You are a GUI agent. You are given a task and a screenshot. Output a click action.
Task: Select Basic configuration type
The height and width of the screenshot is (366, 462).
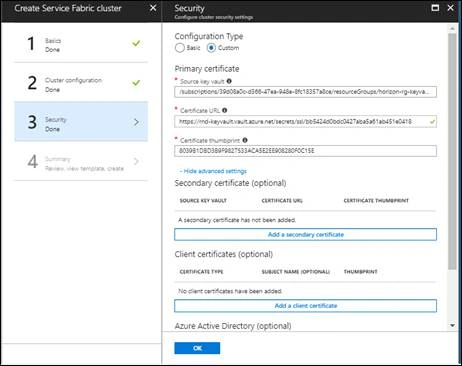click(180, 48)
